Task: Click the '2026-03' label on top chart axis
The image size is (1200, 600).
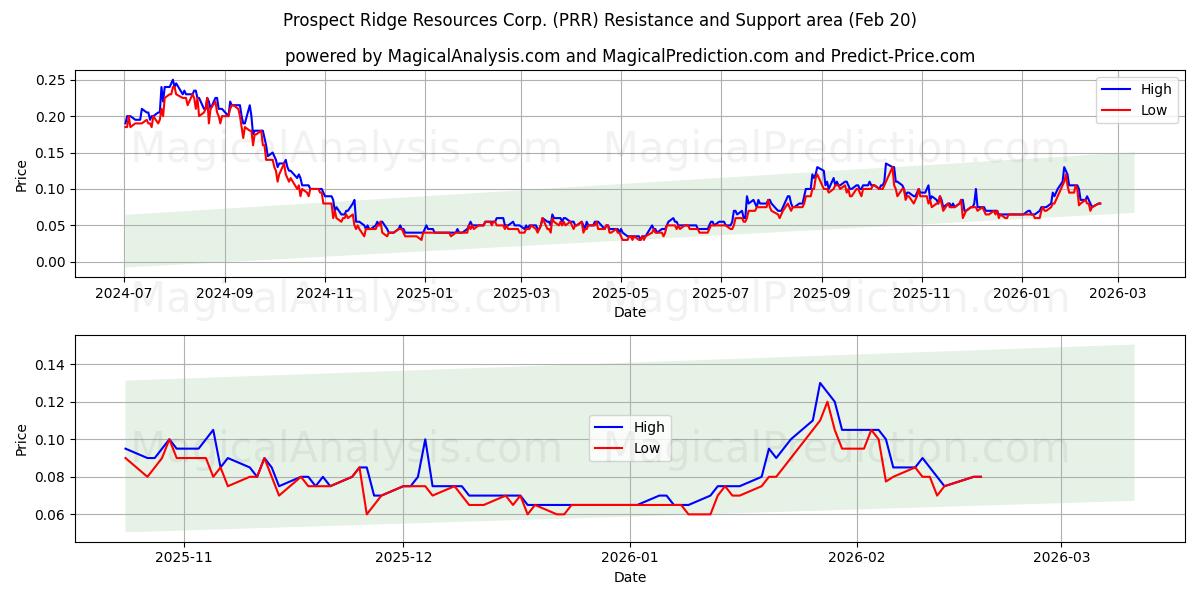Action: coord(1118,295)
